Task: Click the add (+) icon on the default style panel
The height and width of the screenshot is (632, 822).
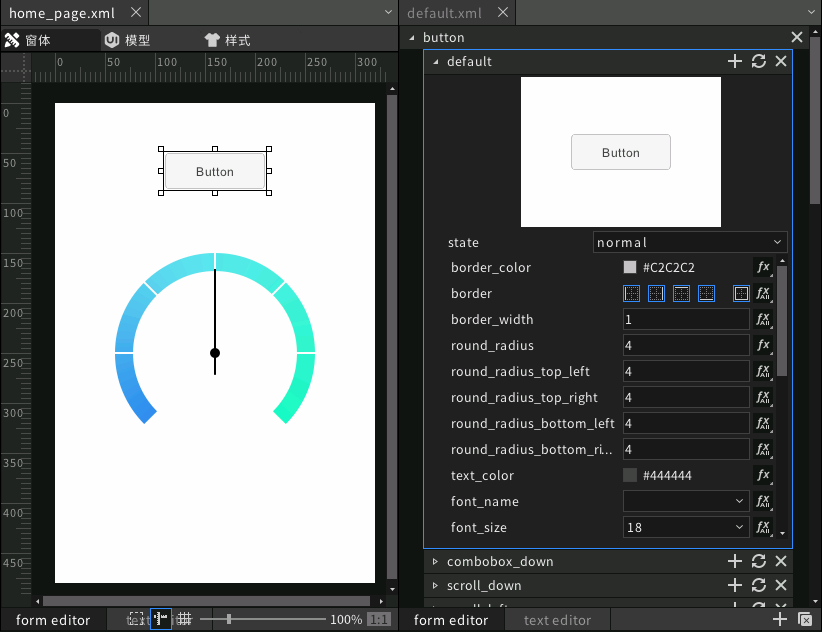Action: coord(735,61)
